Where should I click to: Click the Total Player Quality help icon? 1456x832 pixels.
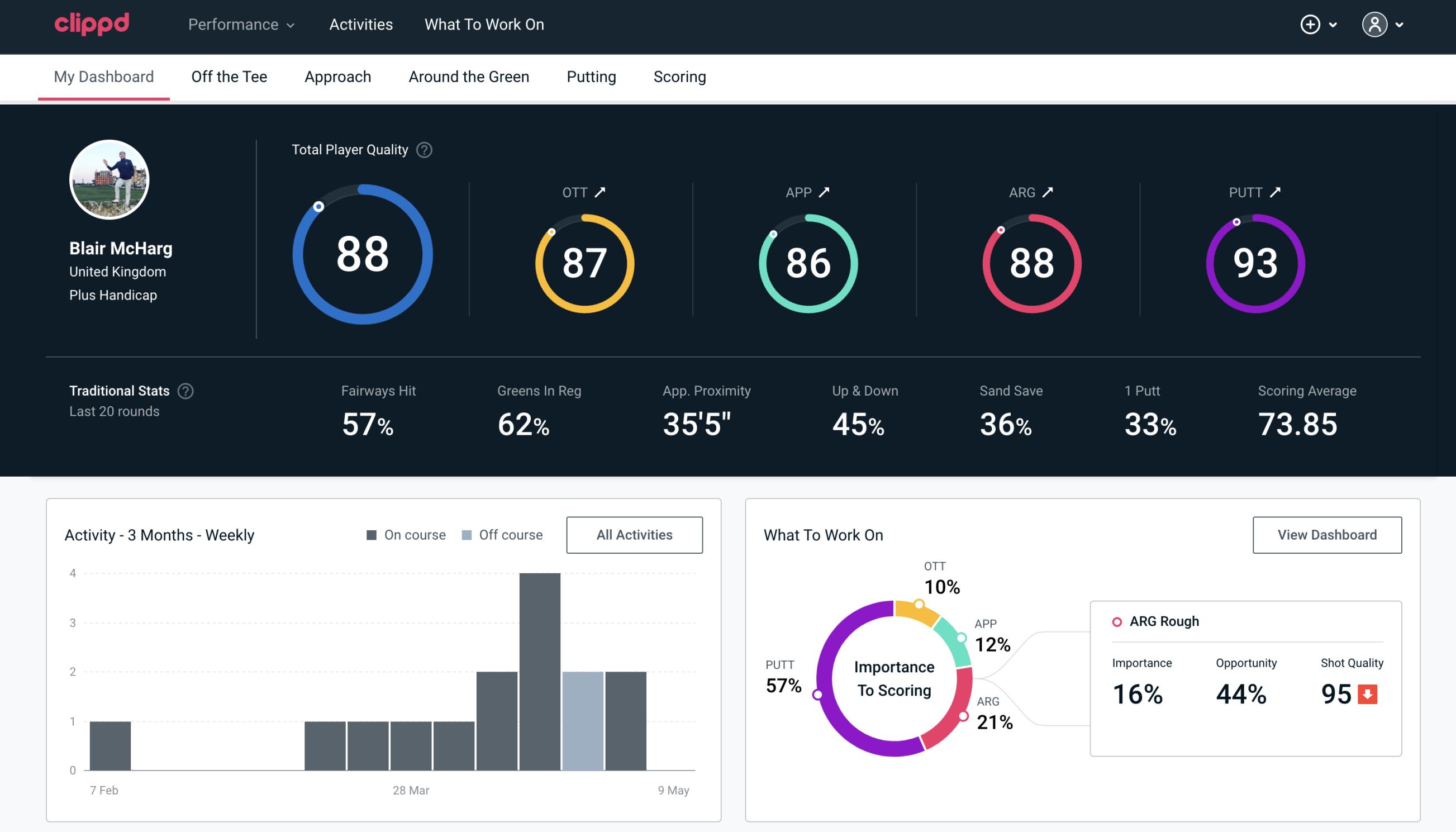[422, 150]
